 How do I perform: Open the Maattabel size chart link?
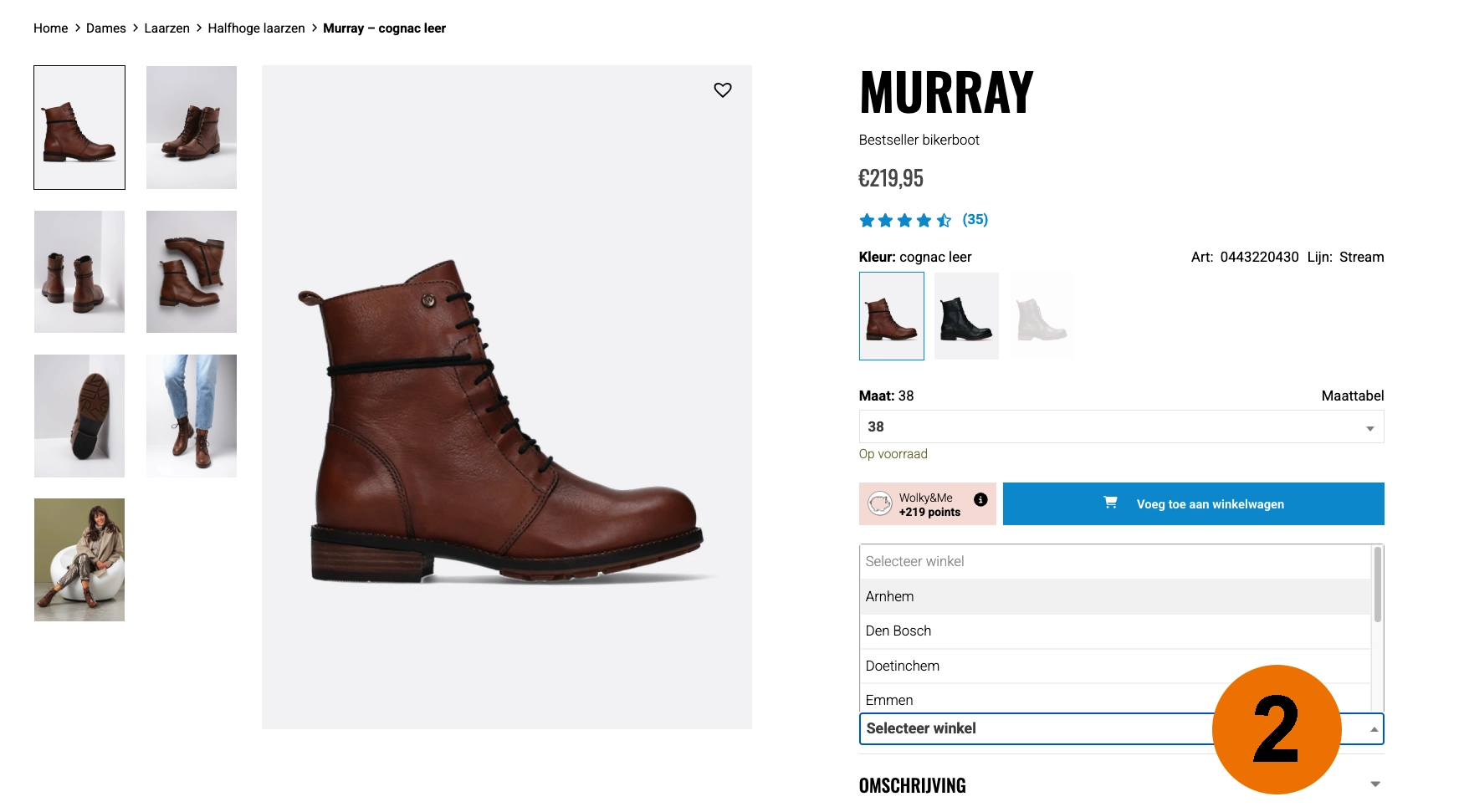(1352, 396)
